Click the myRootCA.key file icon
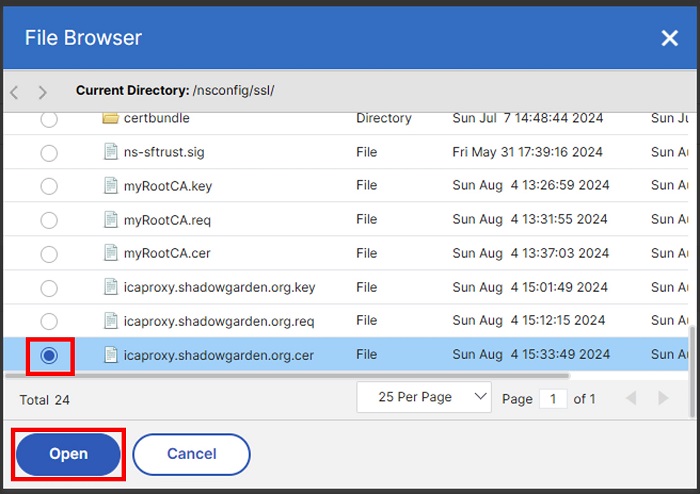The image size is (700, 494). [111, 186]
